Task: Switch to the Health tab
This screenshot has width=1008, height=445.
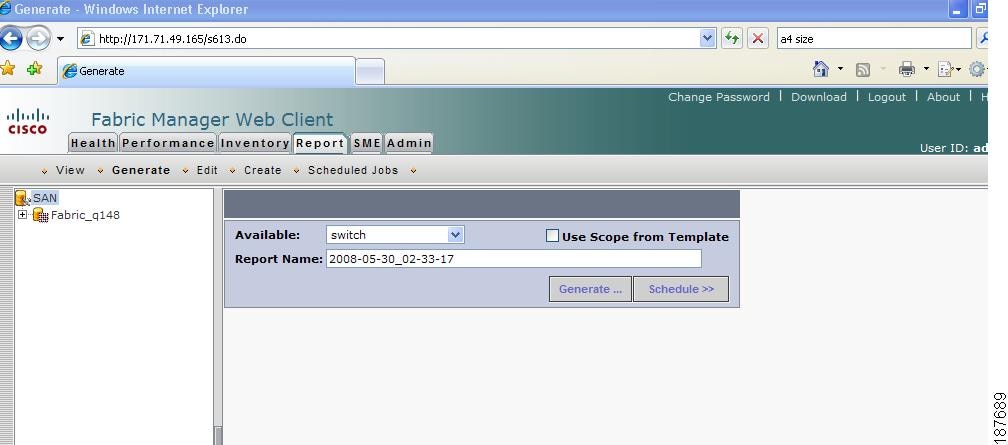Action: pos(93,143)
